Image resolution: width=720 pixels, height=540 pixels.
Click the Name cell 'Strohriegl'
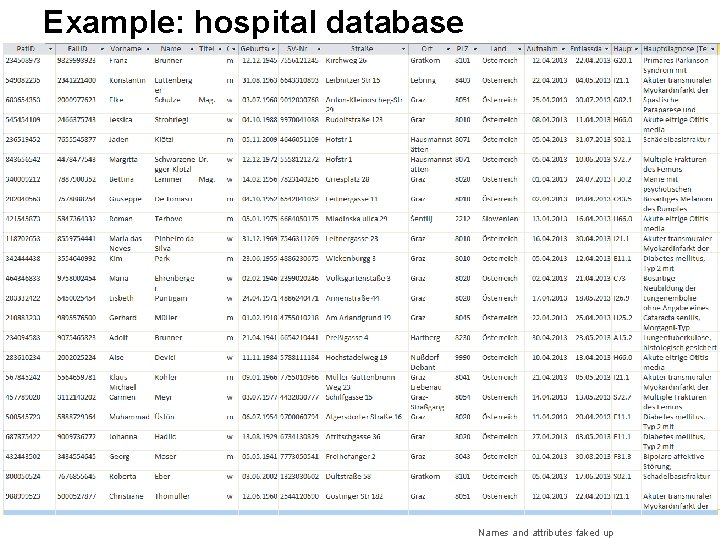coord(171,120)
